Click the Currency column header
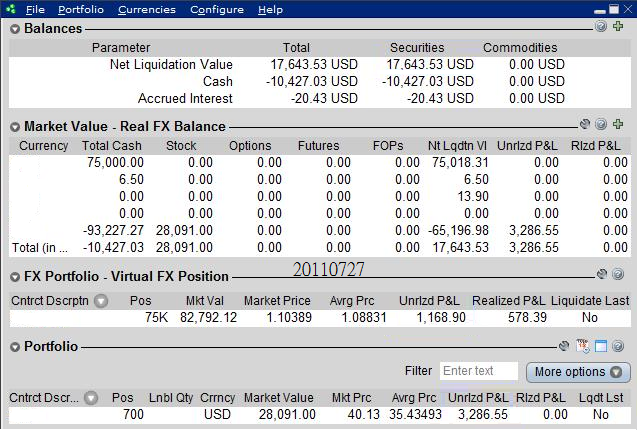The width and height of the screenshot is (637, 430). [43, 146]
